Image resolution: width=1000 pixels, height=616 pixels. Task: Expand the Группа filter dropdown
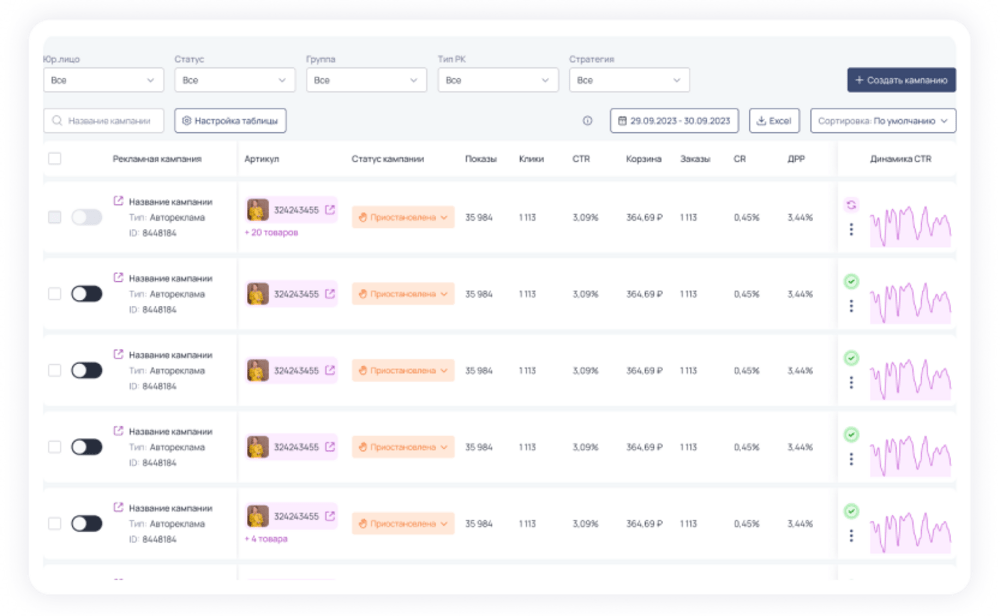click(366, 80)
